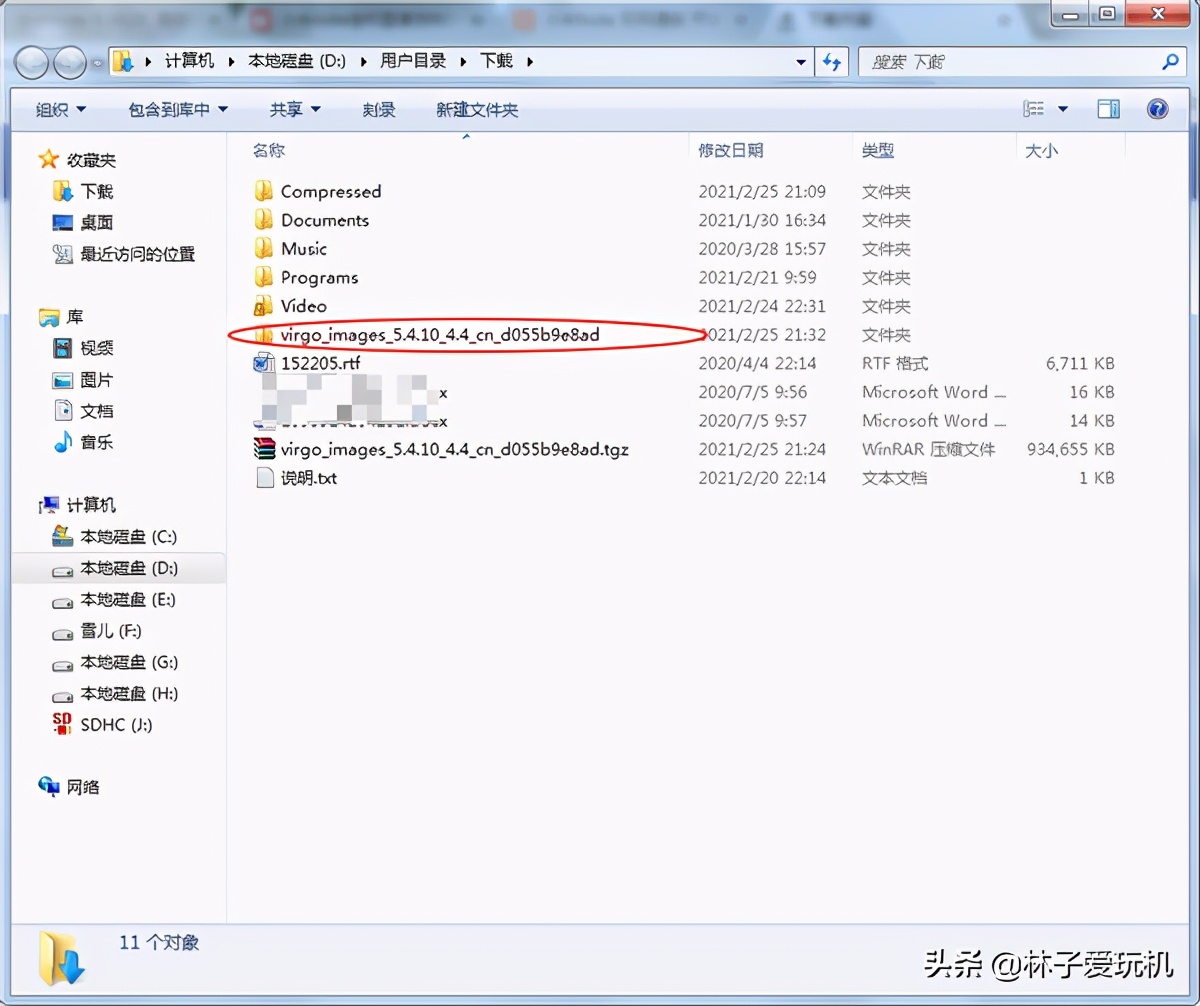This screenshot has width=1200, height=1006.
Task: Open the 视频 library
Action: click(x=96, y=348)
